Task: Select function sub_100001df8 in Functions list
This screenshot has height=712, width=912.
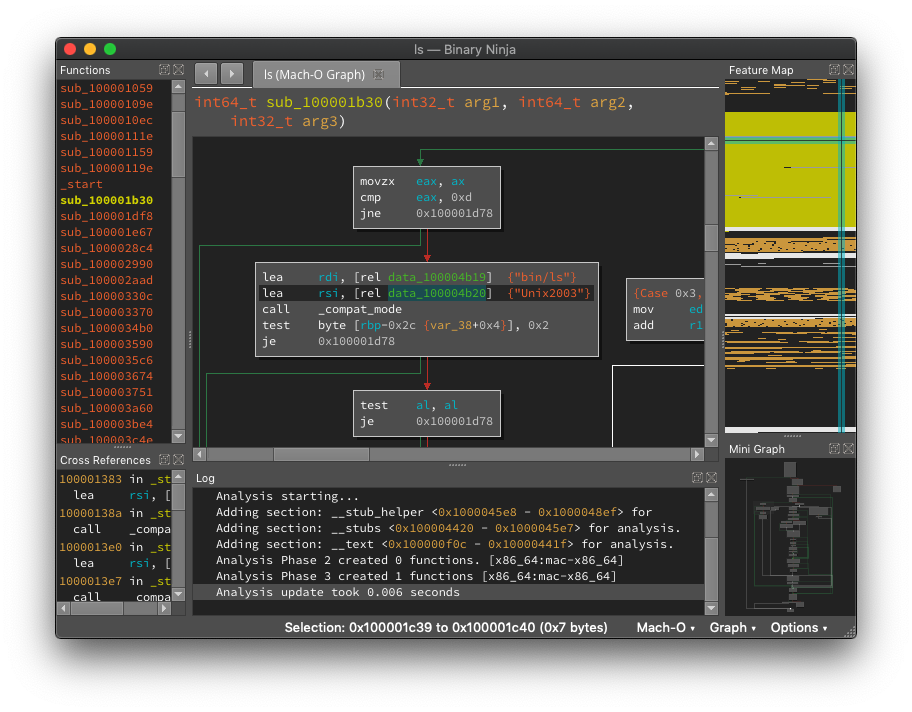Action: [x=106, y=216]
